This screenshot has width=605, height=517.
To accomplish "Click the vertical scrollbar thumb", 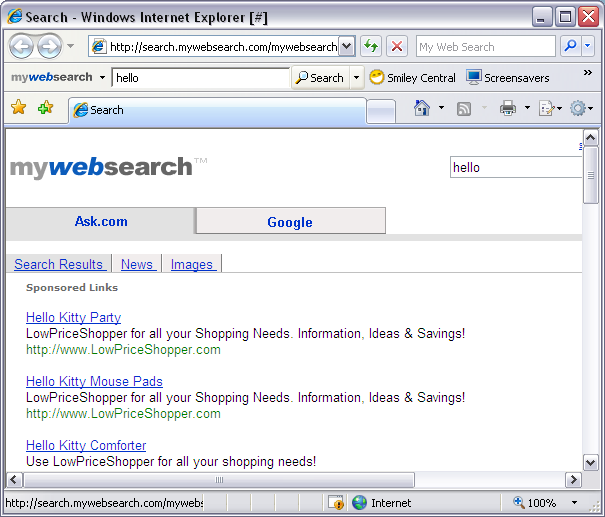I will pos(590,175).
